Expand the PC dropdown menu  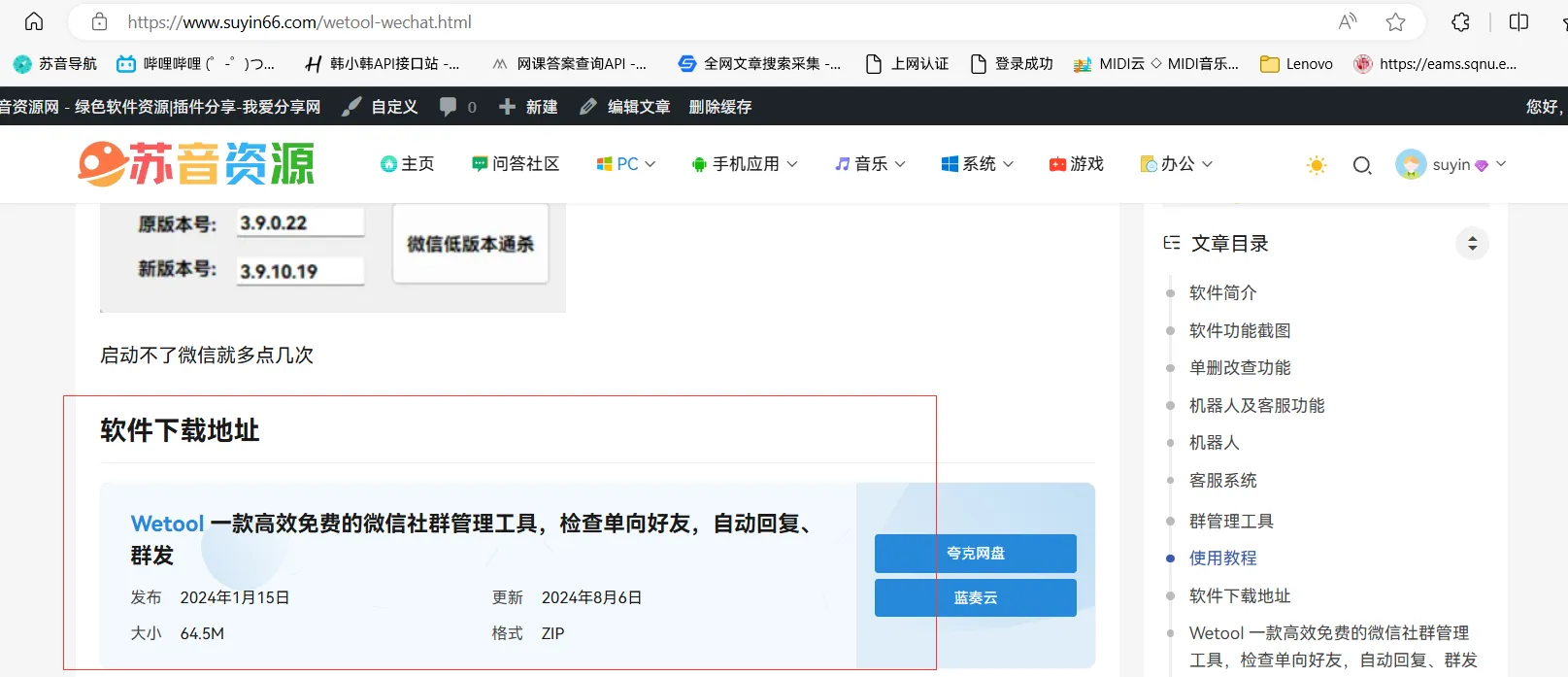626,164
